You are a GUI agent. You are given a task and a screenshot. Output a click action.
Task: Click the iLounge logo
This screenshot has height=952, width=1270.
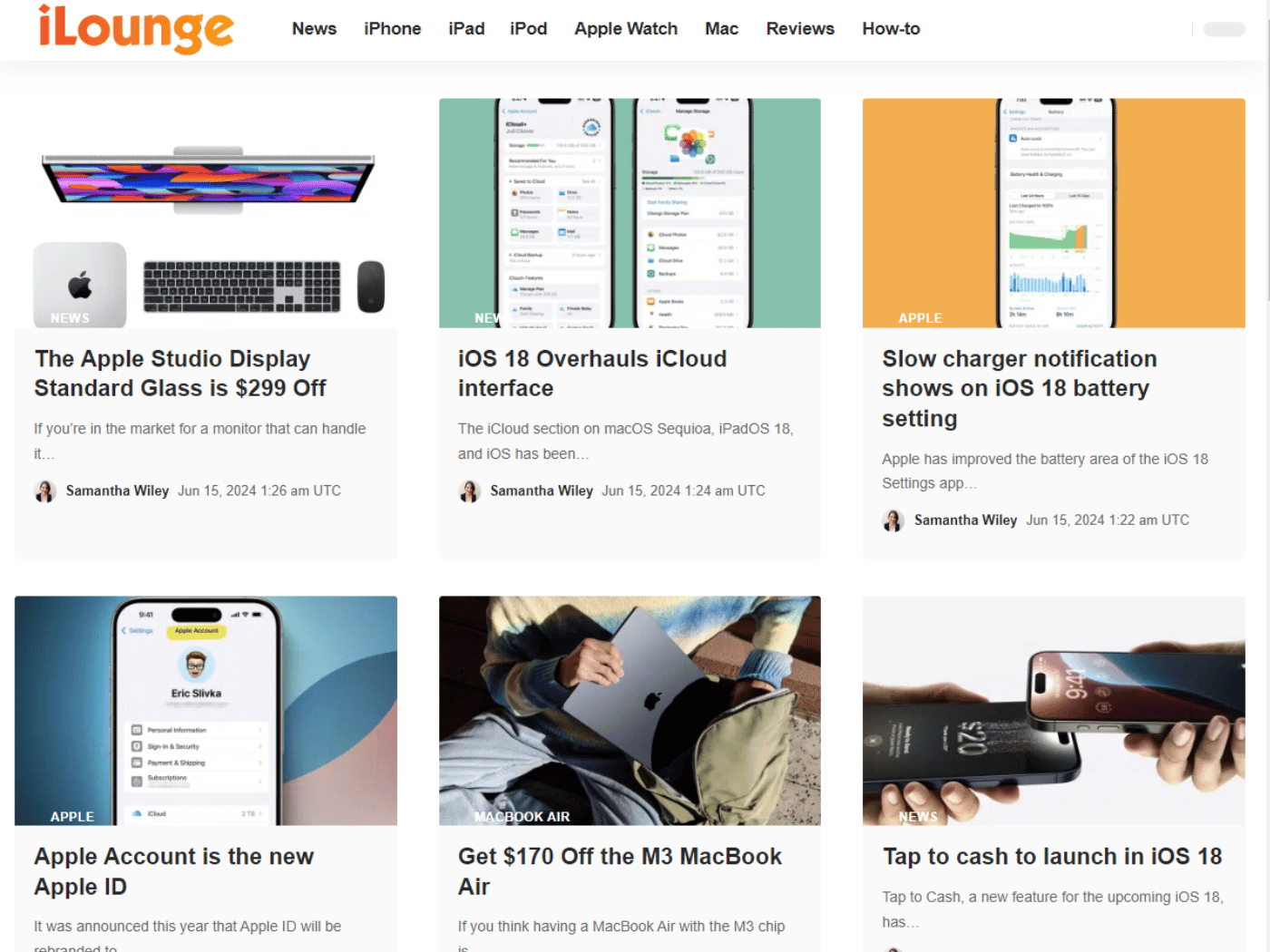point(136,29)
